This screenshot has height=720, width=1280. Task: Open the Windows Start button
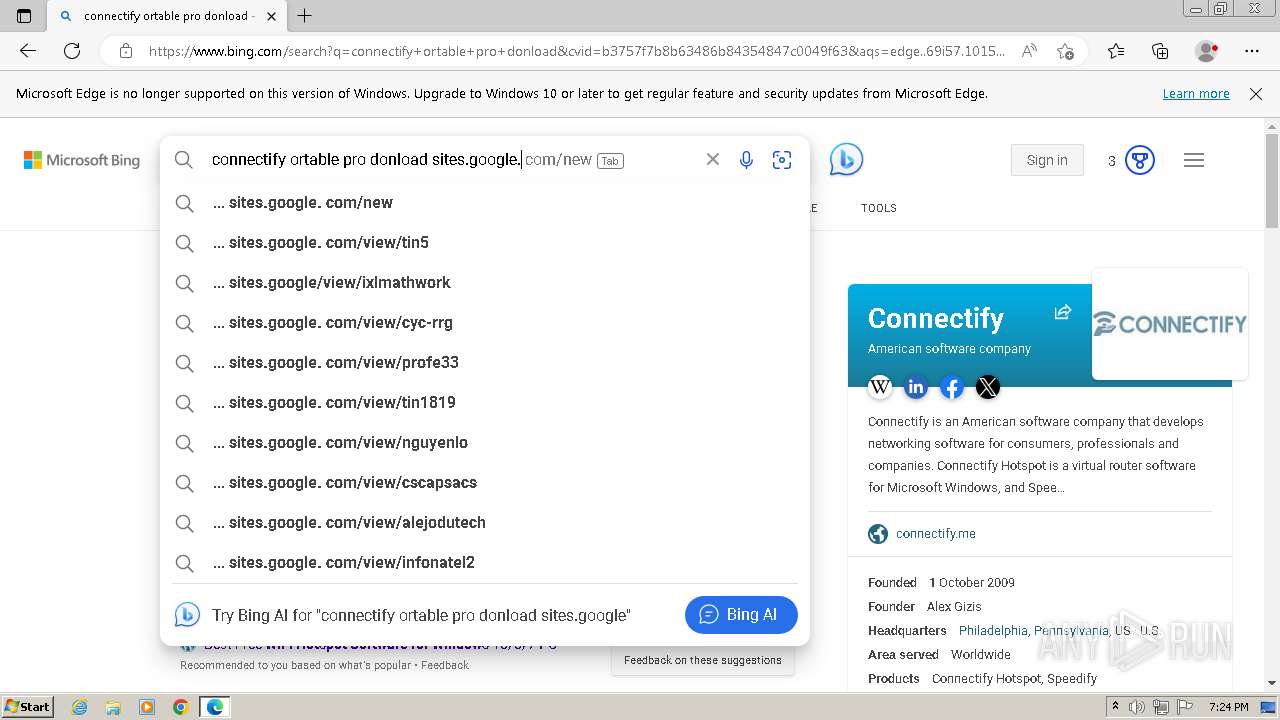(x=27, y=706)
